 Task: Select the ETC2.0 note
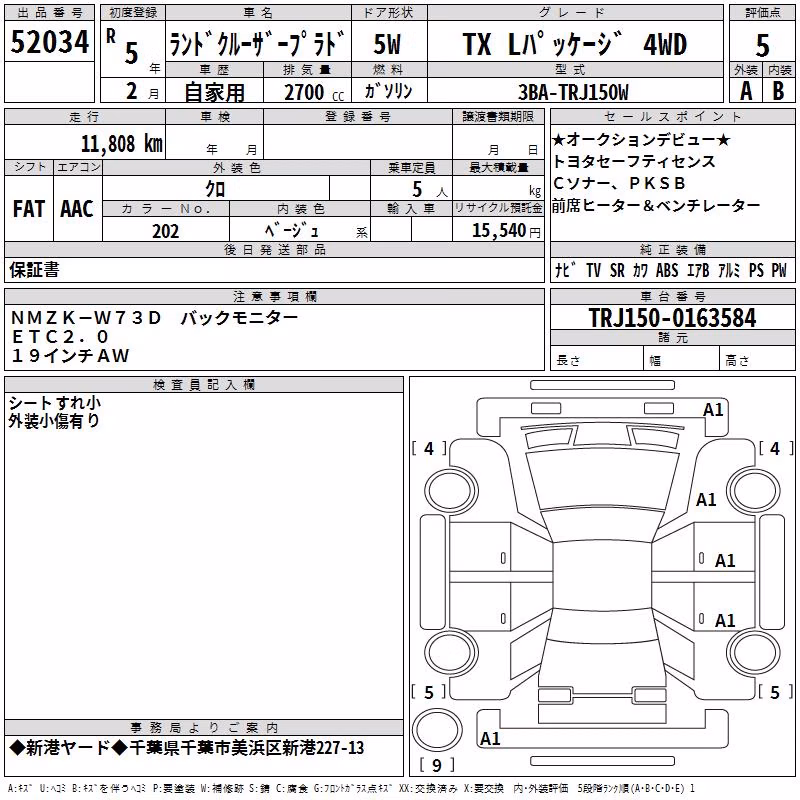[60, 337]
